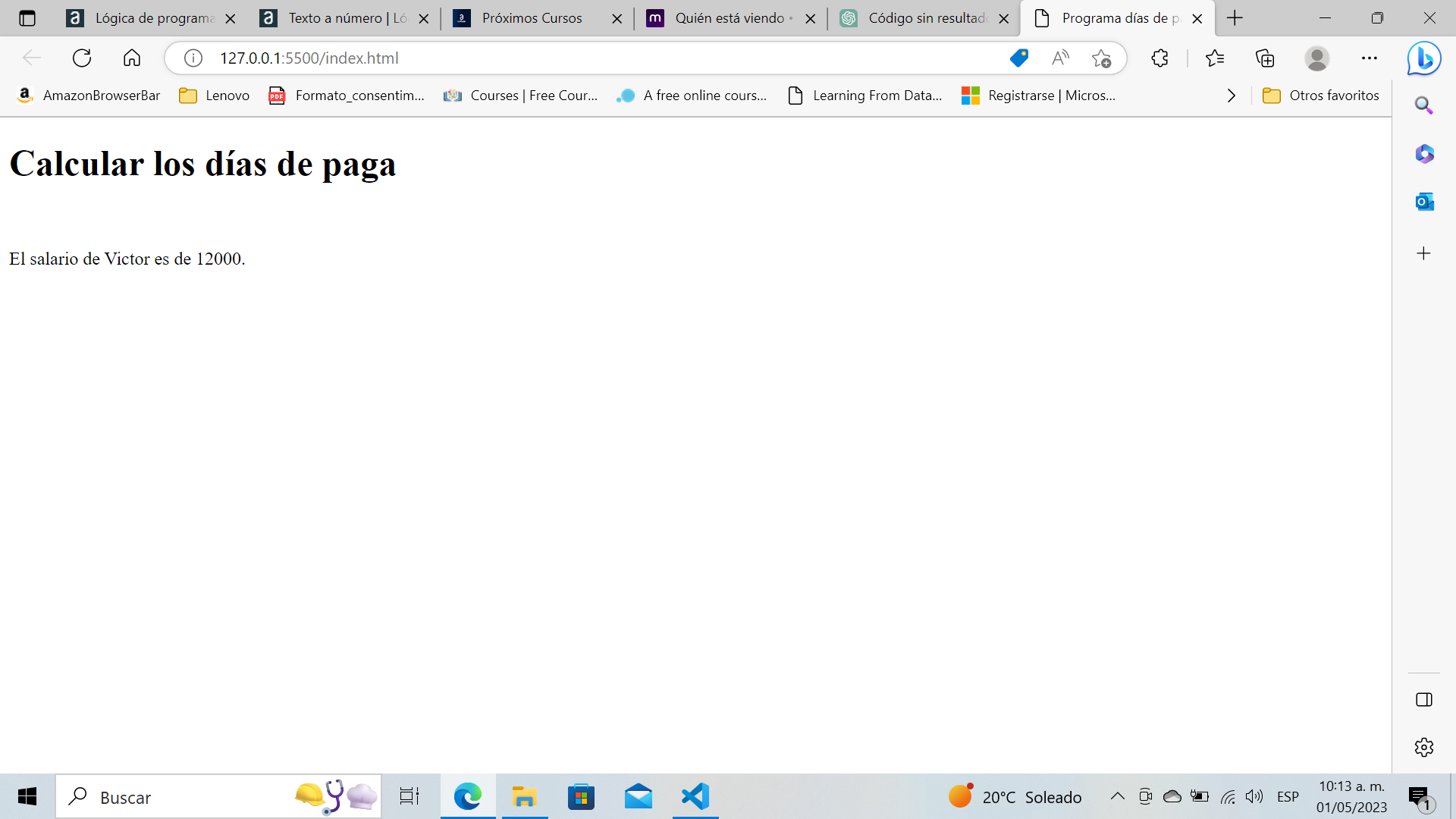Open File Explorer taskbar icon
Screen dimensions: 1456x819
click(x=524, y=796)
